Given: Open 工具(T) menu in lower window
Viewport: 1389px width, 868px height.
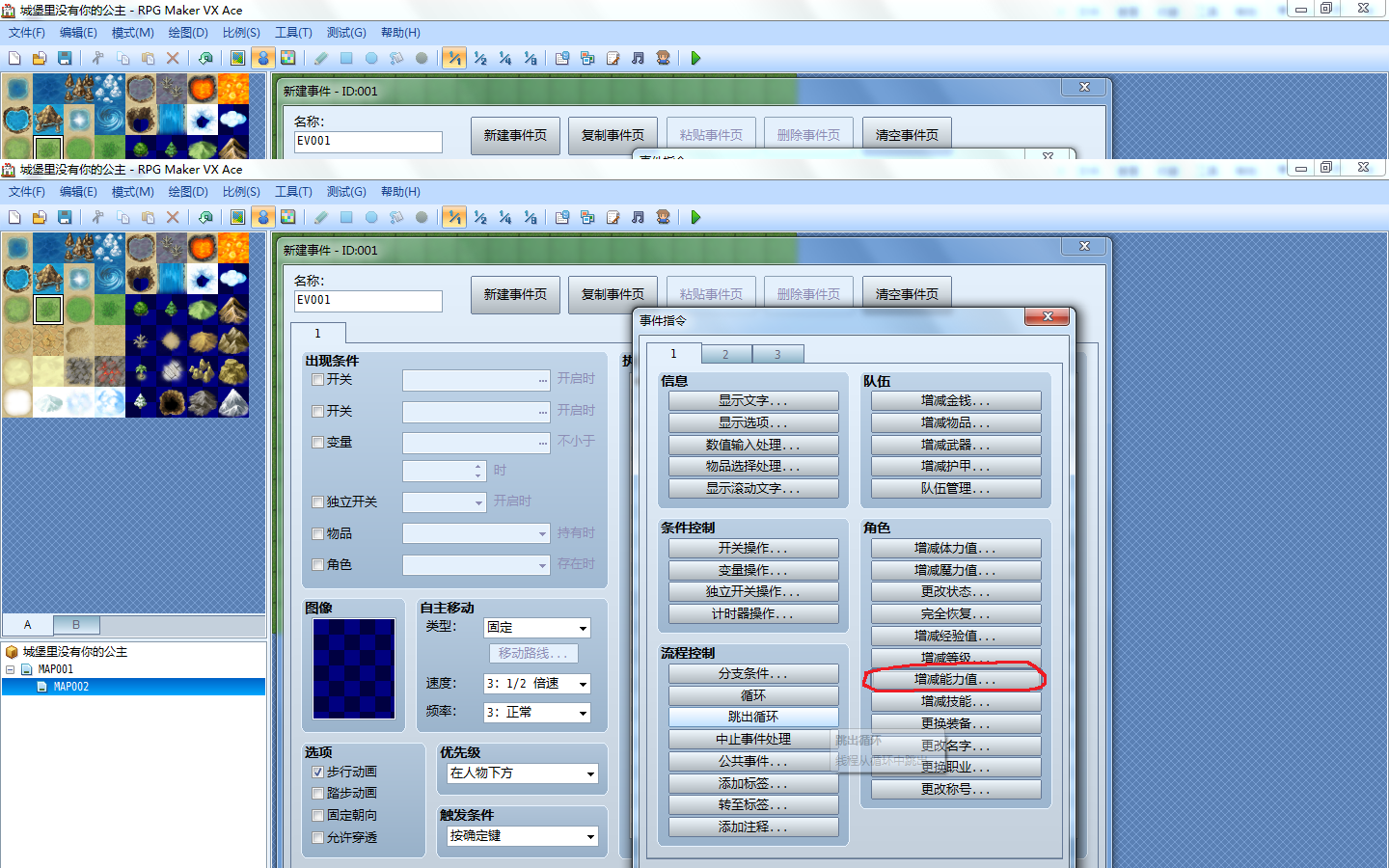Looking at the screenshot, I should pos(293,192).
